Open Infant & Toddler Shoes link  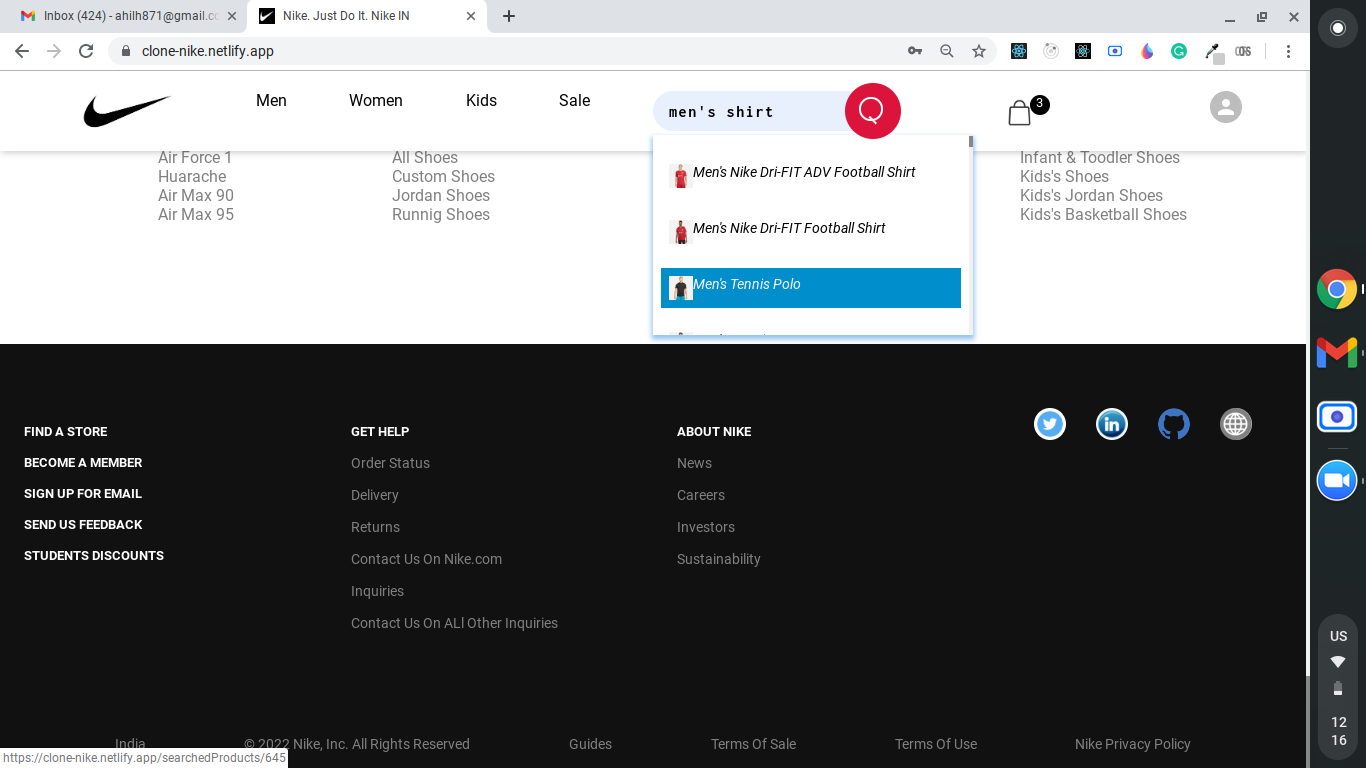coord(1100,157)
